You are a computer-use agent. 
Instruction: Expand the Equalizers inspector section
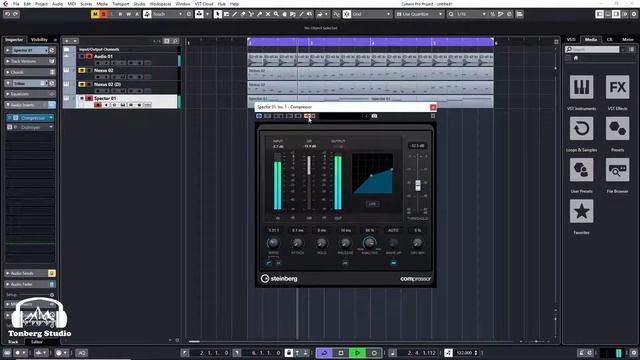[x=29, y=94]
